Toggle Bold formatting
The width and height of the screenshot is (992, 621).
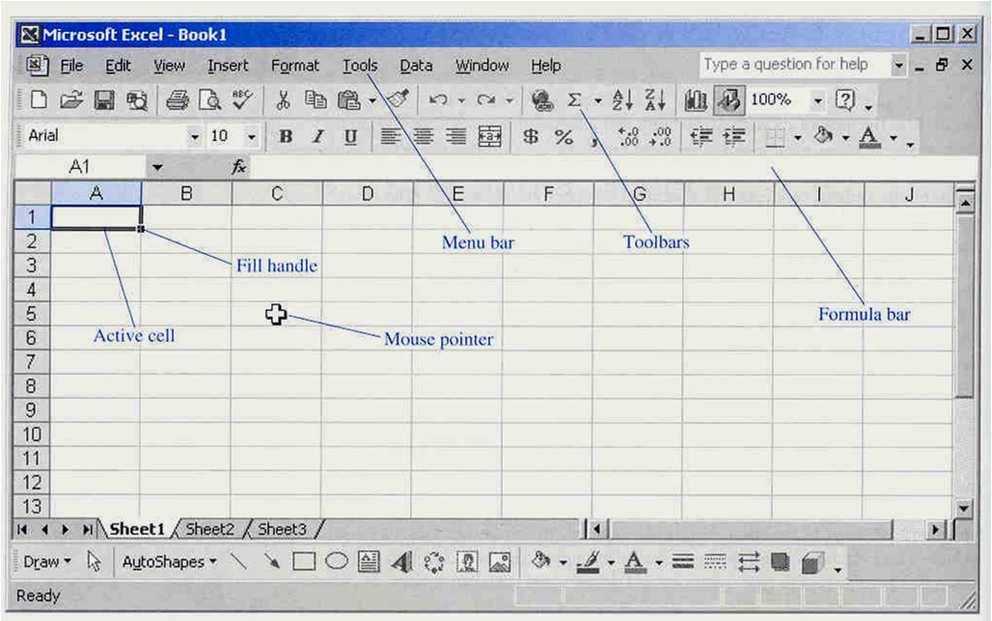(286, 136)
